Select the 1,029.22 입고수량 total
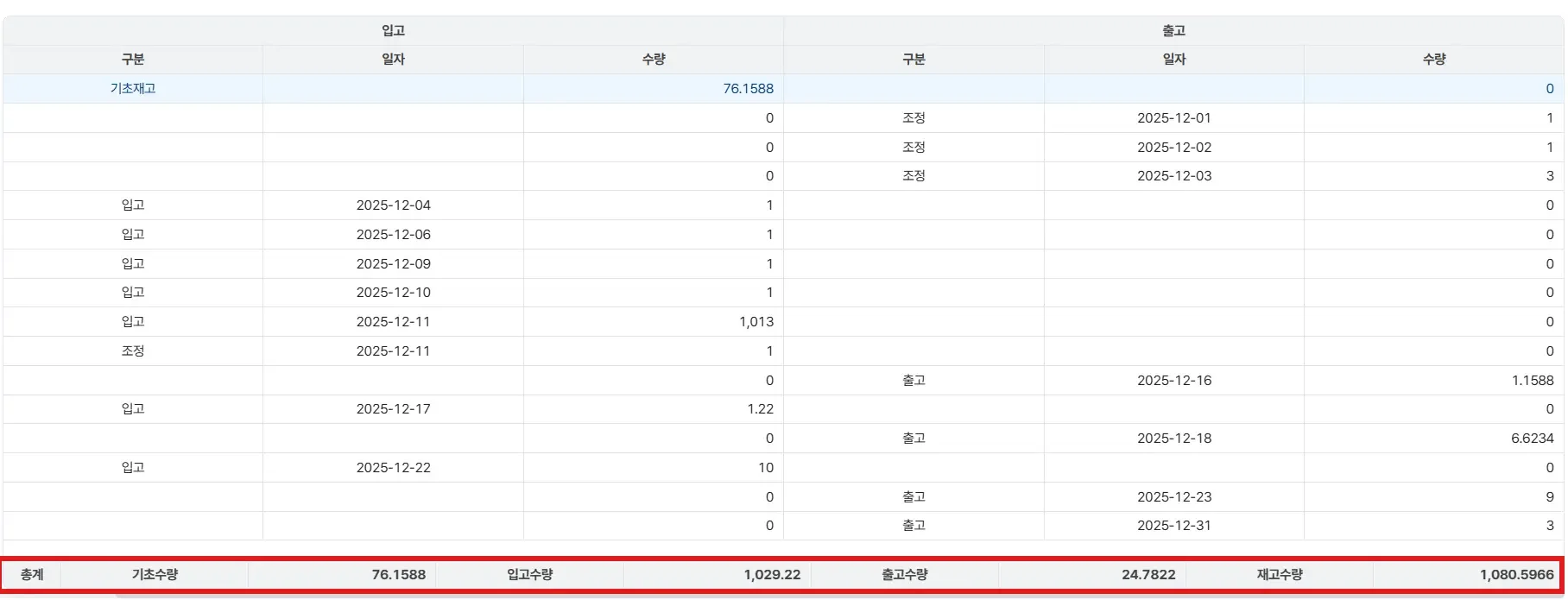The width and height of the screenshot is (1568, 600). 773,575
